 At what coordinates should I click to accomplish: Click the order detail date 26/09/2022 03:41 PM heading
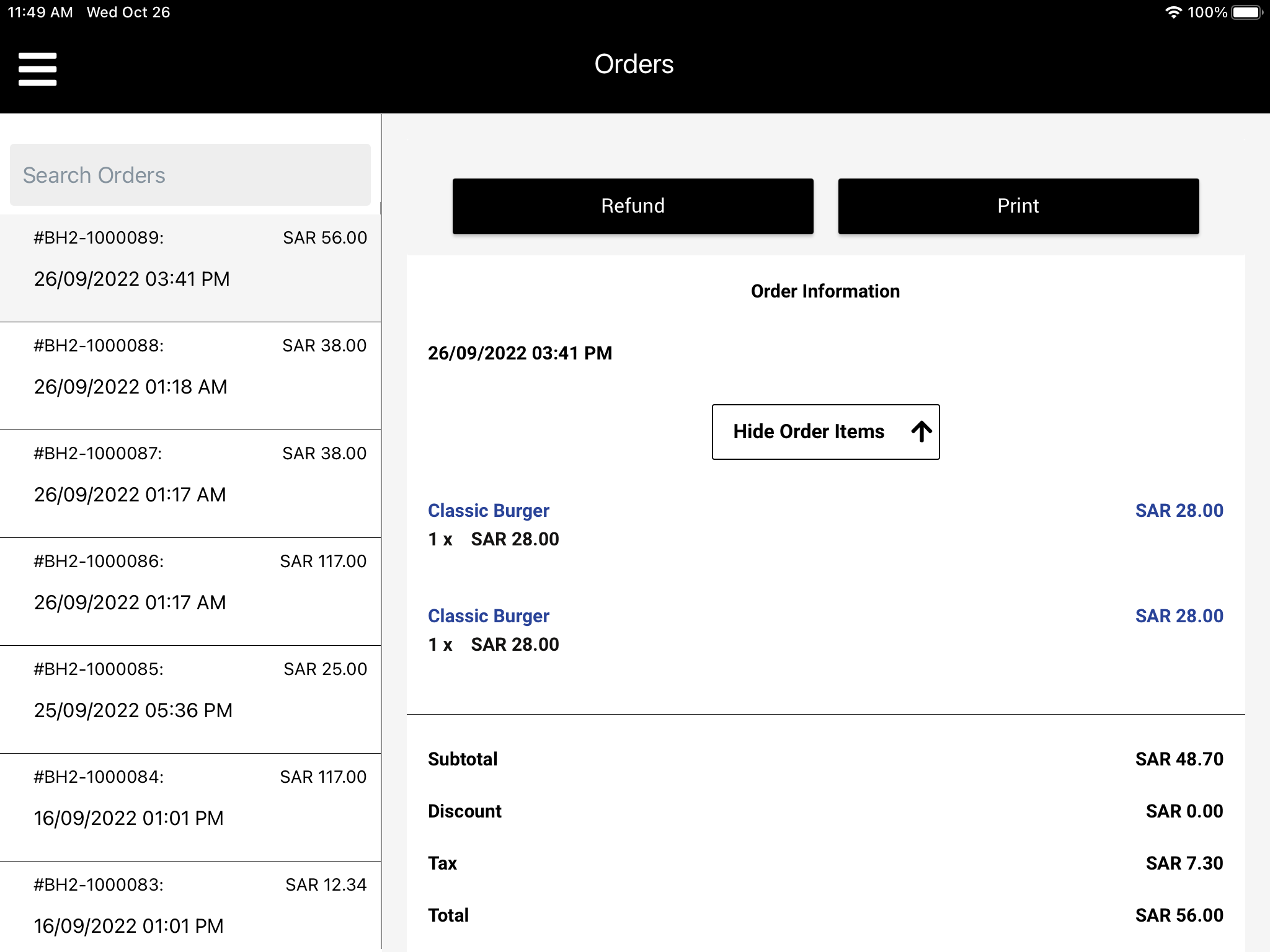coord(520,353)
